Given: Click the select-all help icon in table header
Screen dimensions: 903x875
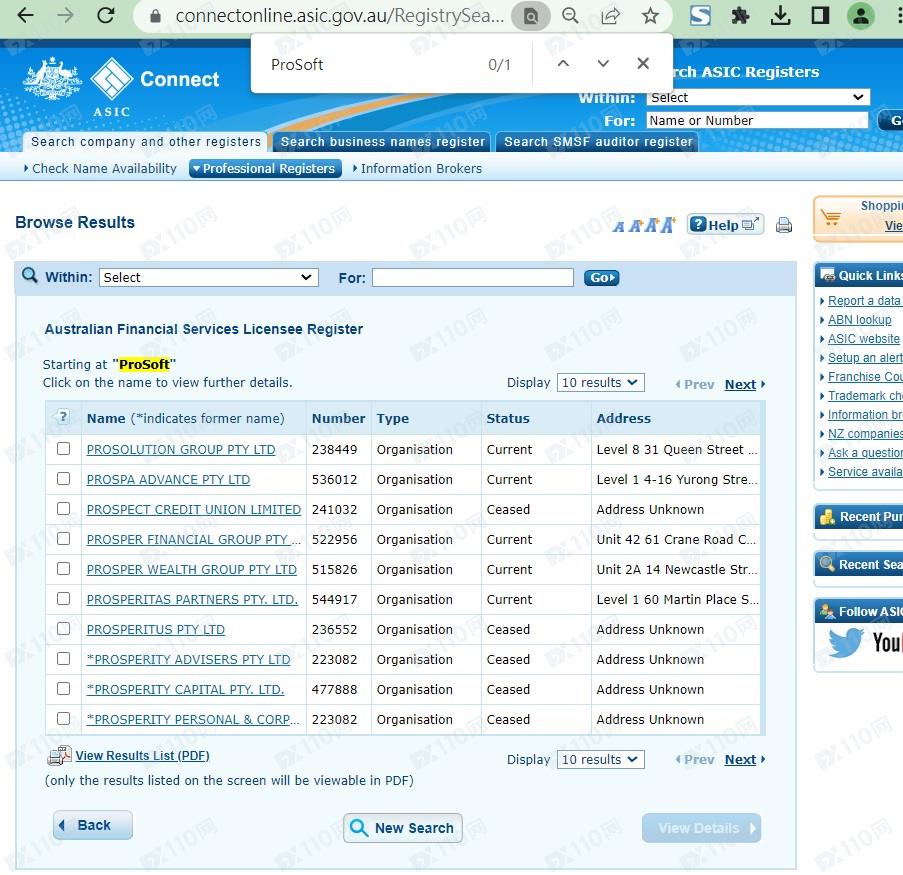Looking at the screenshot, I should click(x=63, y=418).
